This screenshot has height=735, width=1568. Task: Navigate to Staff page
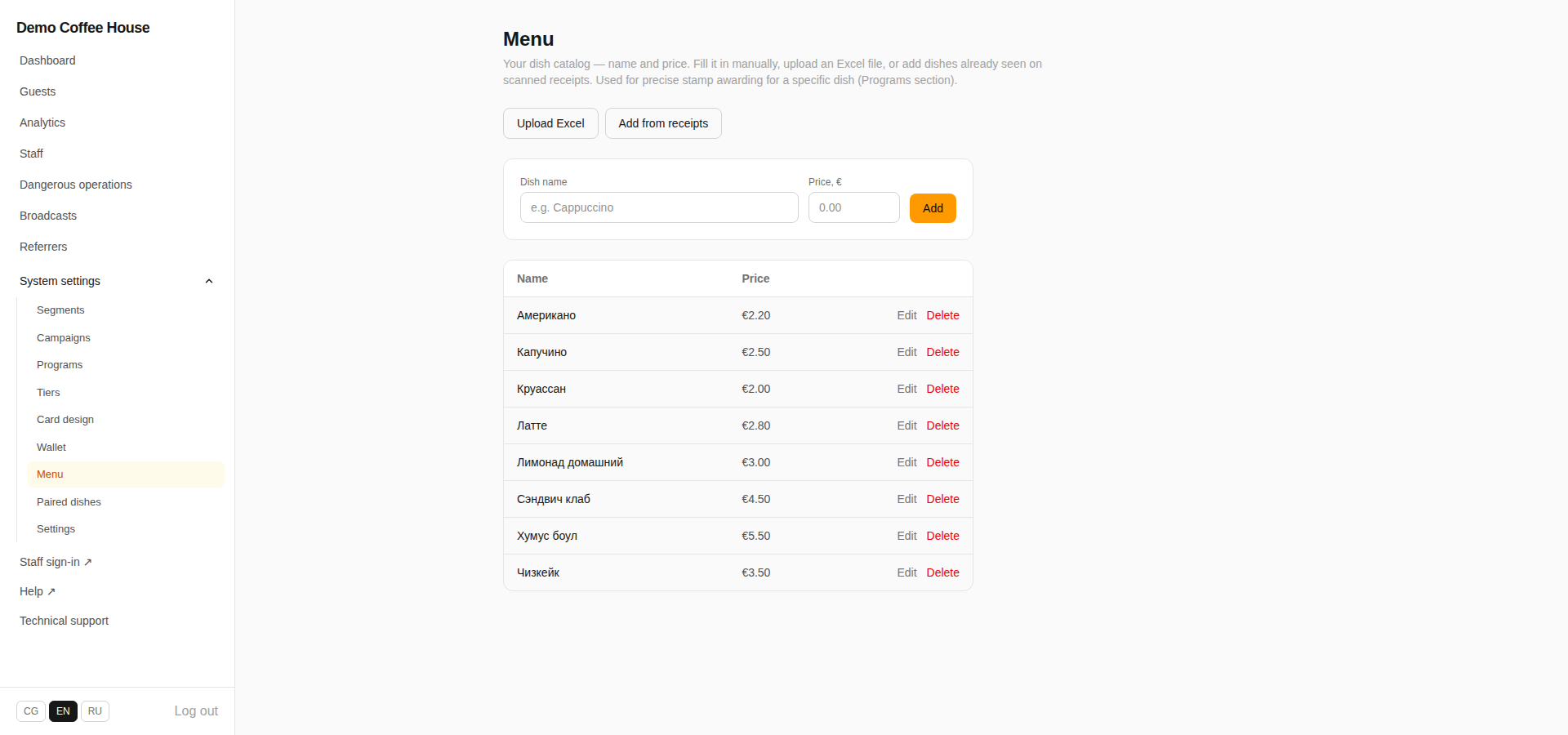[x=31, y=154]
